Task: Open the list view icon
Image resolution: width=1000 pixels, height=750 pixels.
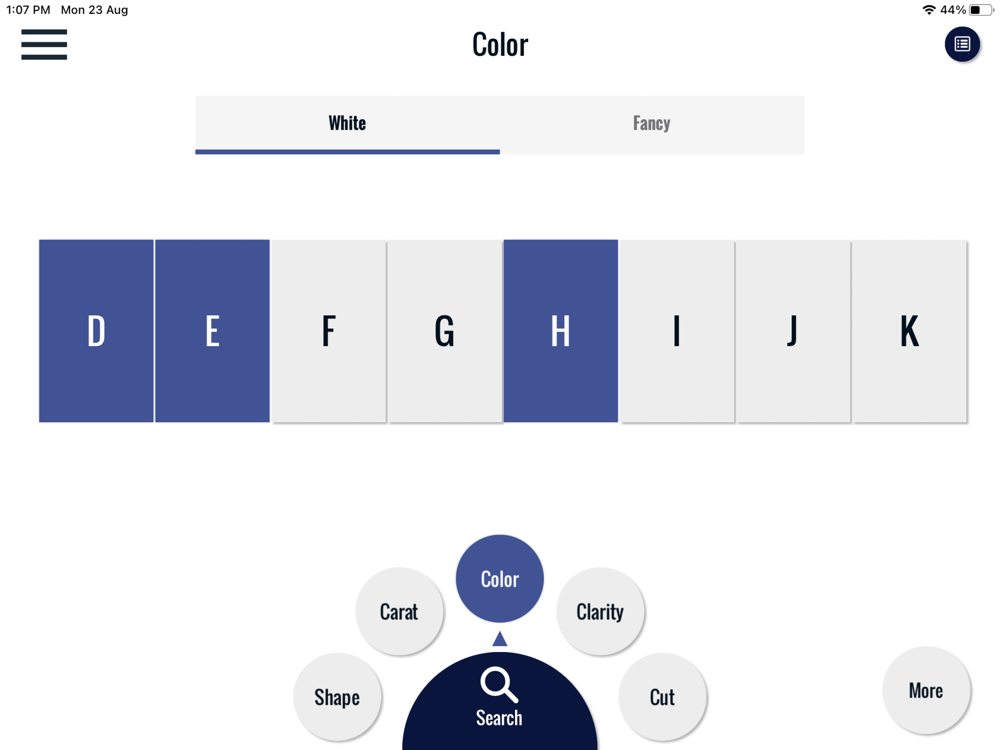Action: [x=962, y=44]
